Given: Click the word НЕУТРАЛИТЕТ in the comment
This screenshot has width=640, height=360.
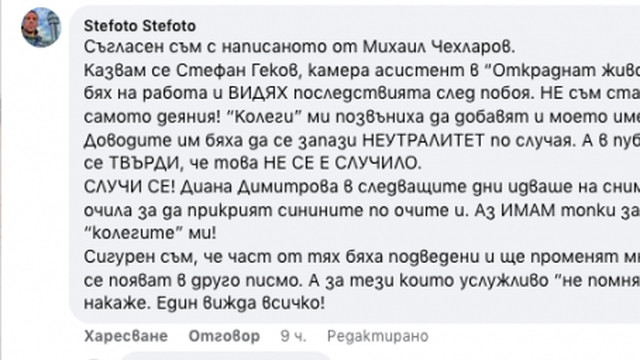Looking at the screenshot, I should coord(423,141).
